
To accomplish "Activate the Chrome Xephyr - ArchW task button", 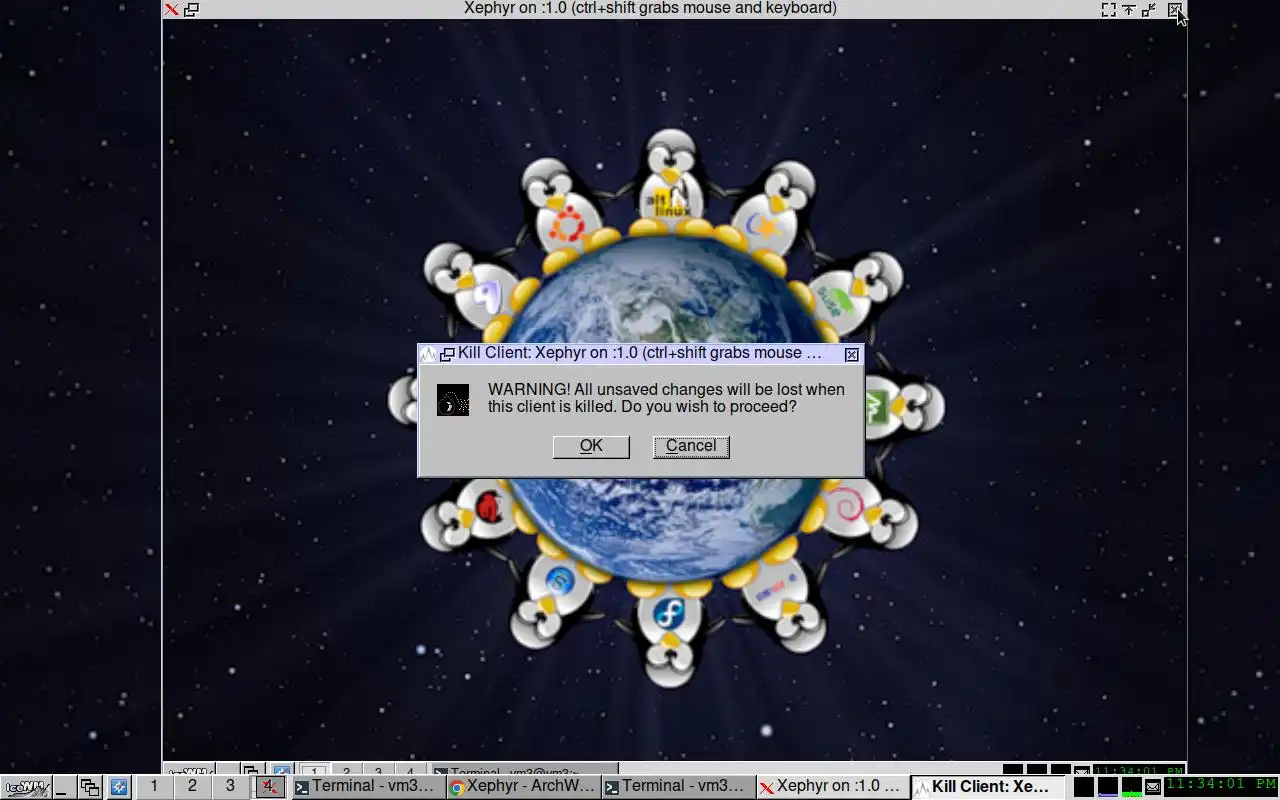I will click(x=523, y=786).
